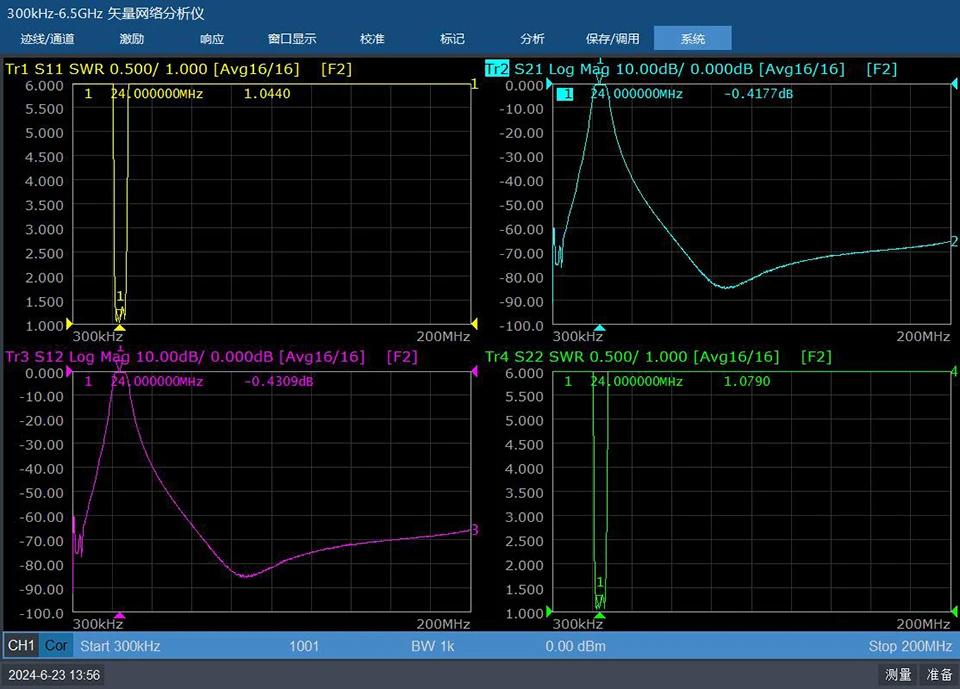960x689 pixels.
Task: Click the [Avg16/16] label on Tr4
Action: pos(739,356)
